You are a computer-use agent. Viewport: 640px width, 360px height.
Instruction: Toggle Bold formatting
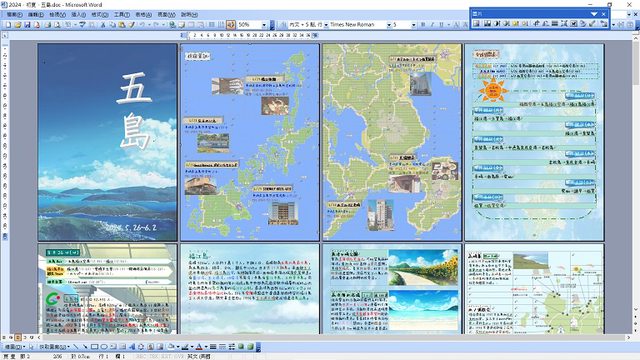point(423,25)
